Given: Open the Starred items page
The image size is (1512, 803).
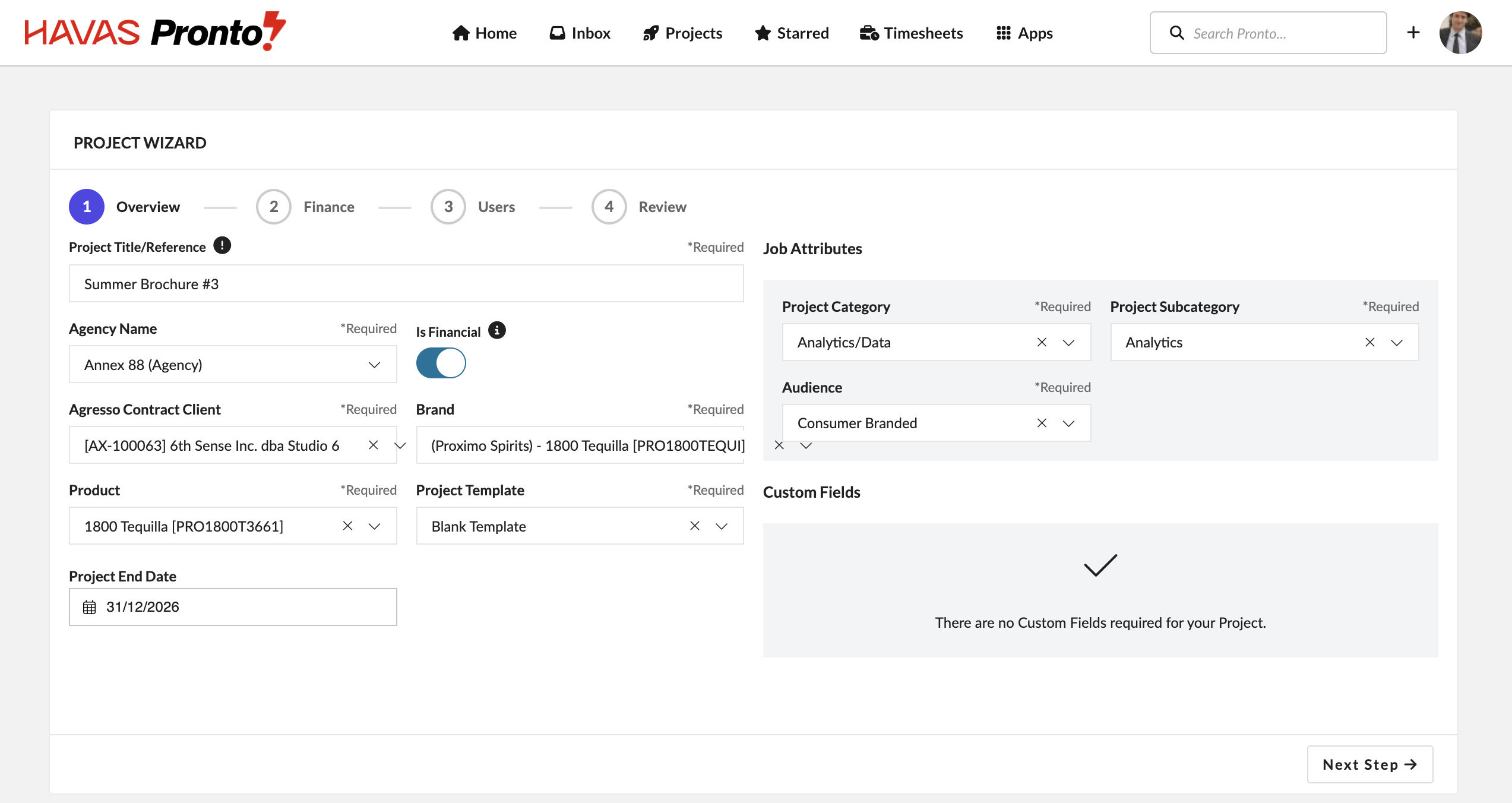Looking at the screenshot, I should point(792,33).
